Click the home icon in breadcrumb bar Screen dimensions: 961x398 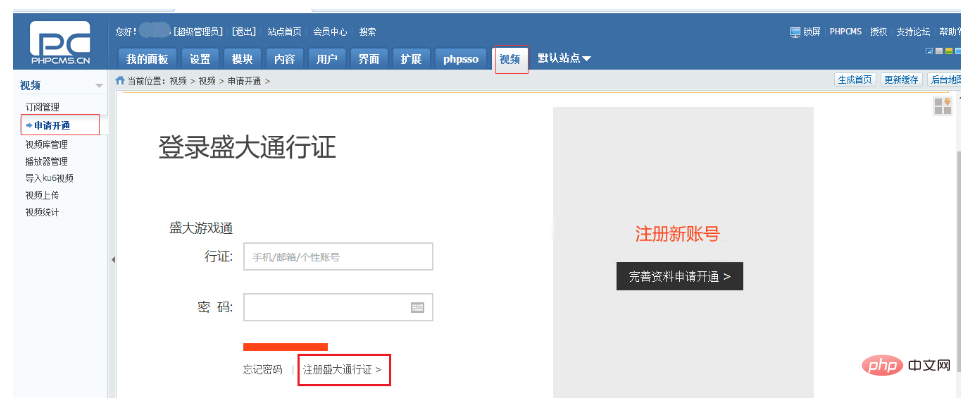[121, 80]
